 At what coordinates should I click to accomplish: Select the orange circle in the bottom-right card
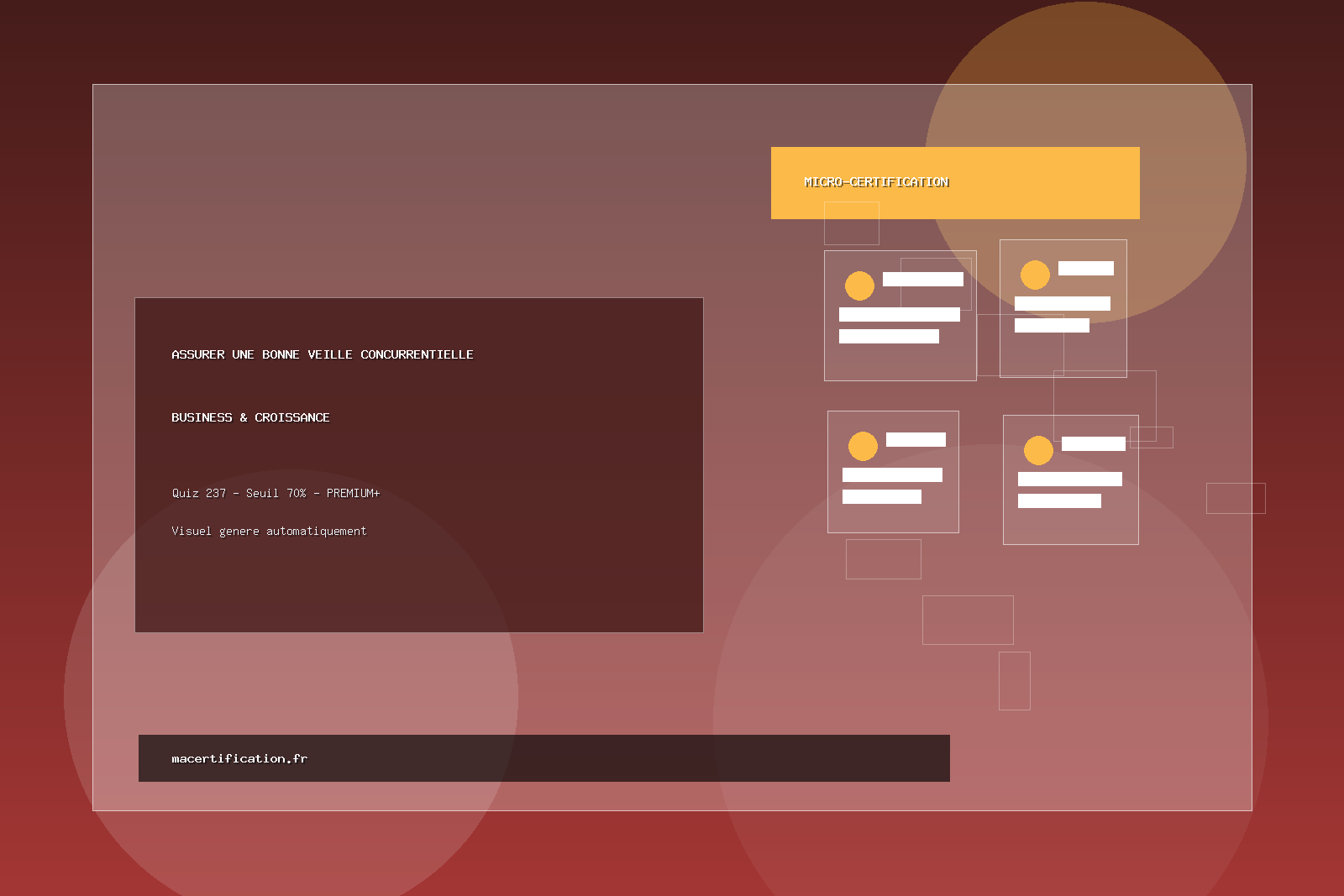coord(1038,450)
